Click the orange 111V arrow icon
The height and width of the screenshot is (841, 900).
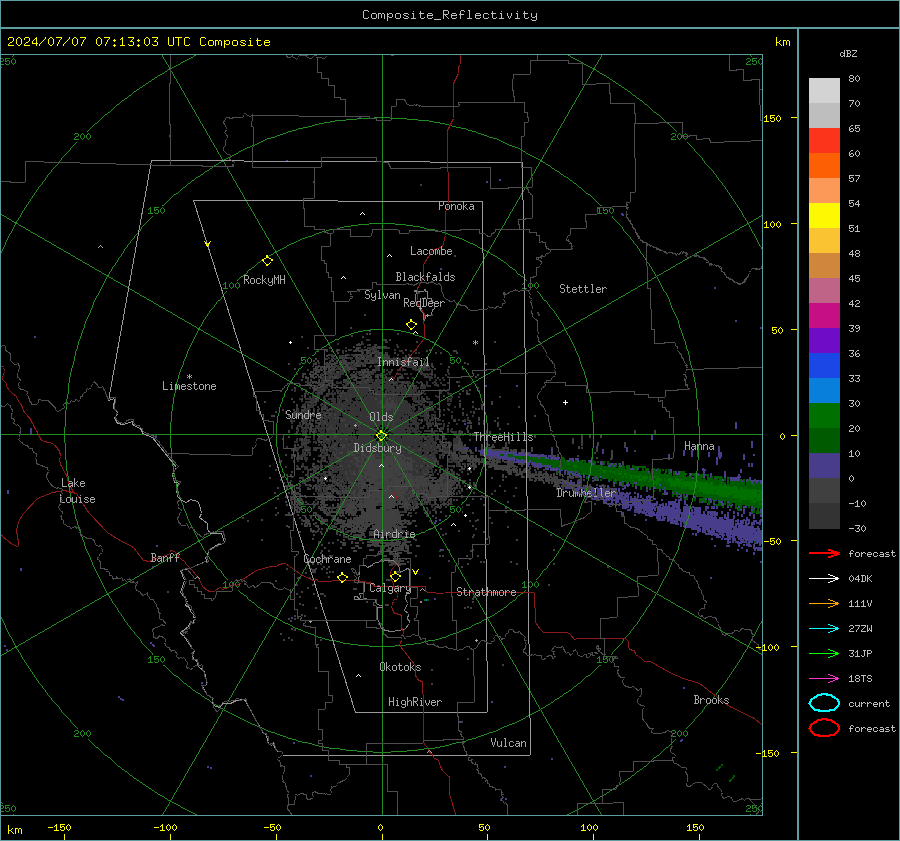(824, 603)
